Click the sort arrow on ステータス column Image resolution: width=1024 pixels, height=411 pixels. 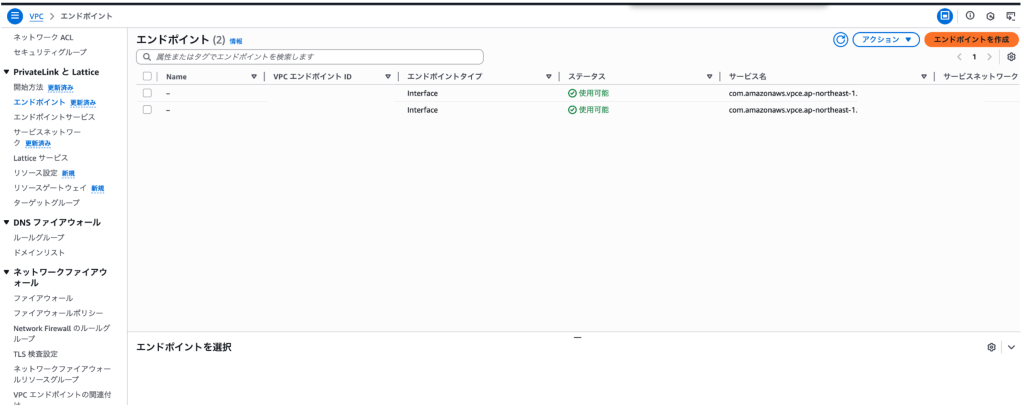(x=709, y=76)
